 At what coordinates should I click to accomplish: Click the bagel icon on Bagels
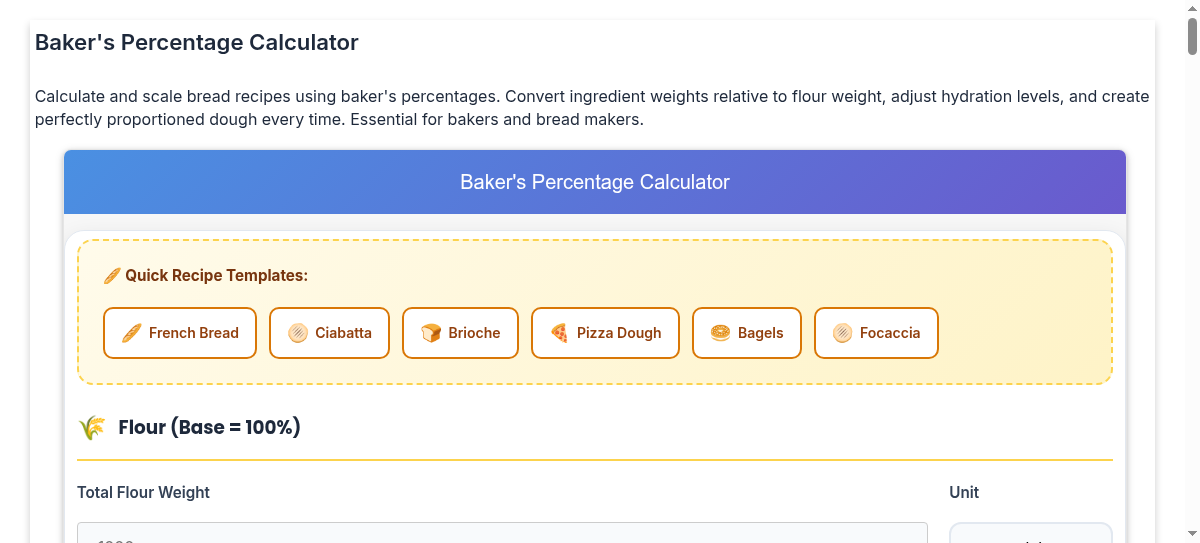[x=720, y=333]
